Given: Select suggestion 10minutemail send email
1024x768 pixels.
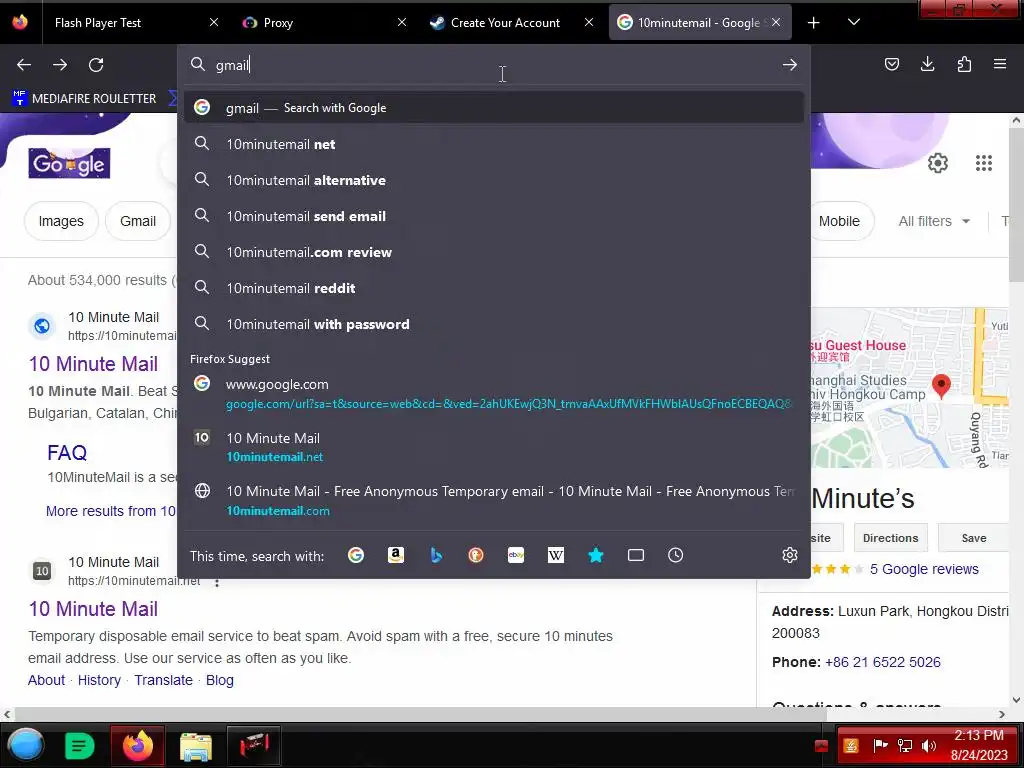Looking at the screenshot, I should tap(494, 216).
